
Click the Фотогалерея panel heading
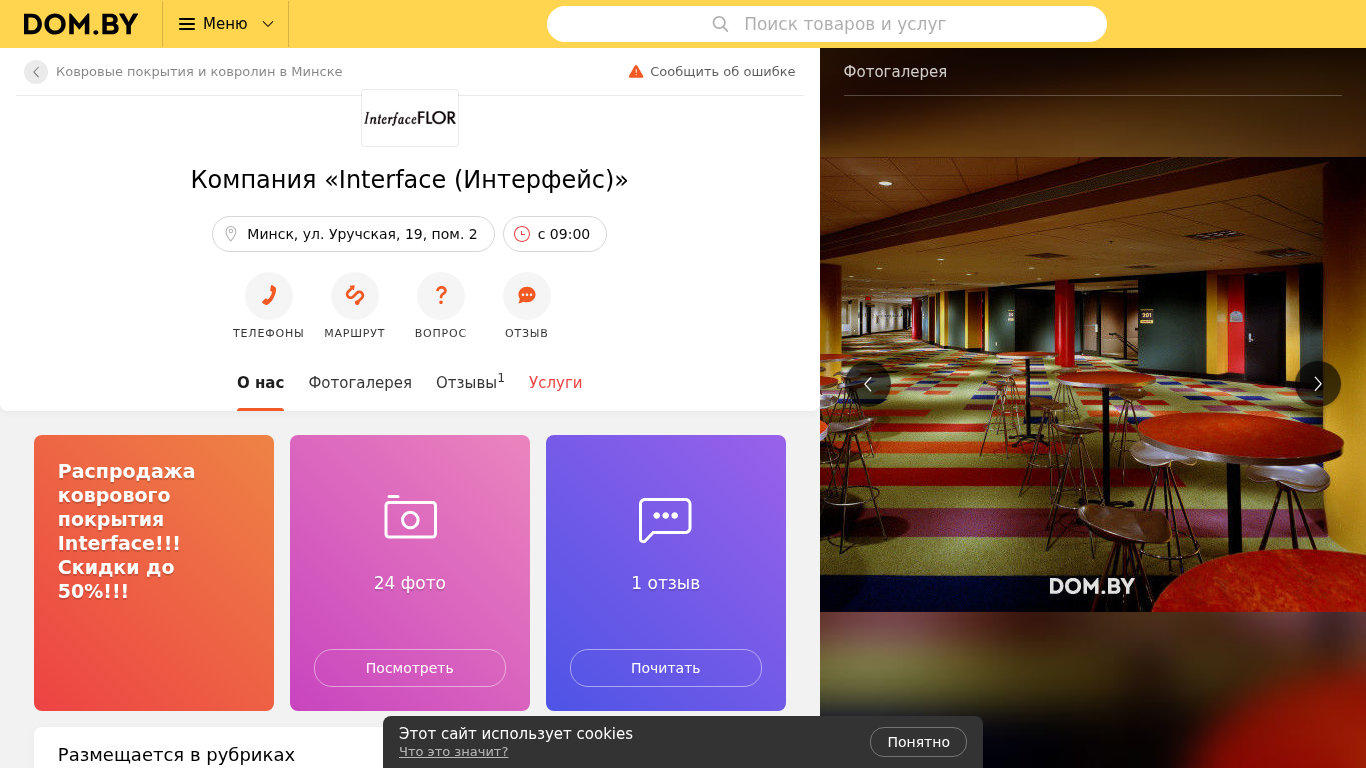pyautogui.click(x=895, y=72)
